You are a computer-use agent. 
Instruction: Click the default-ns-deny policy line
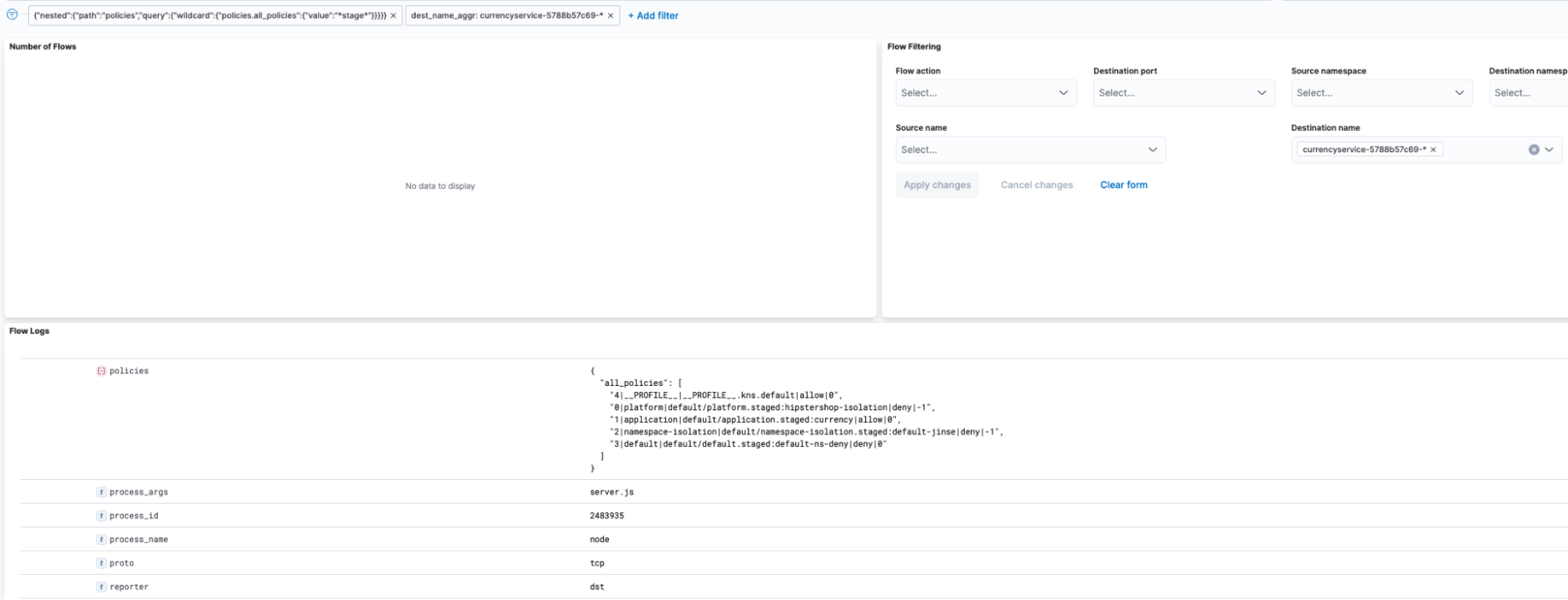click(748, 444)
